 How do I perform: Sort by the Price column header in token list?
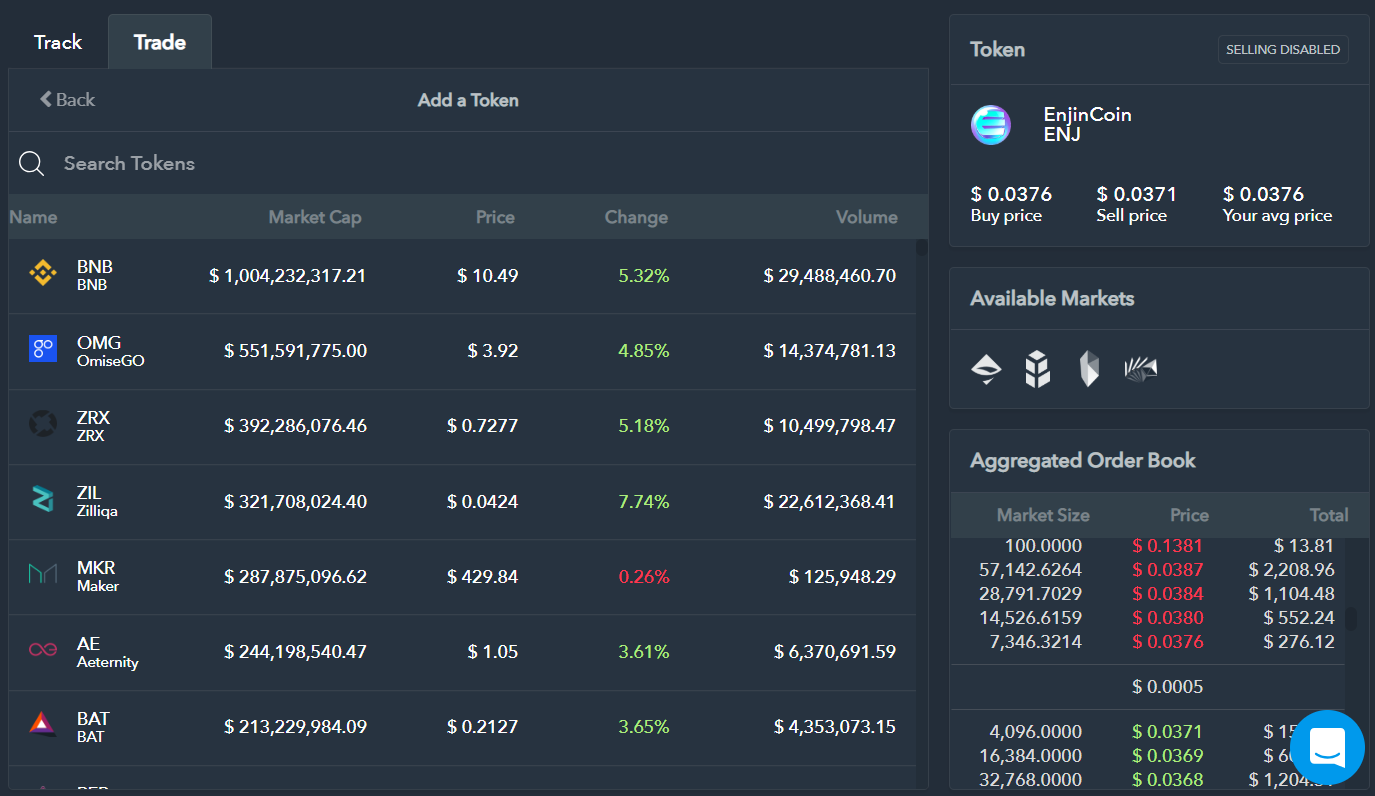coord(495,217)
